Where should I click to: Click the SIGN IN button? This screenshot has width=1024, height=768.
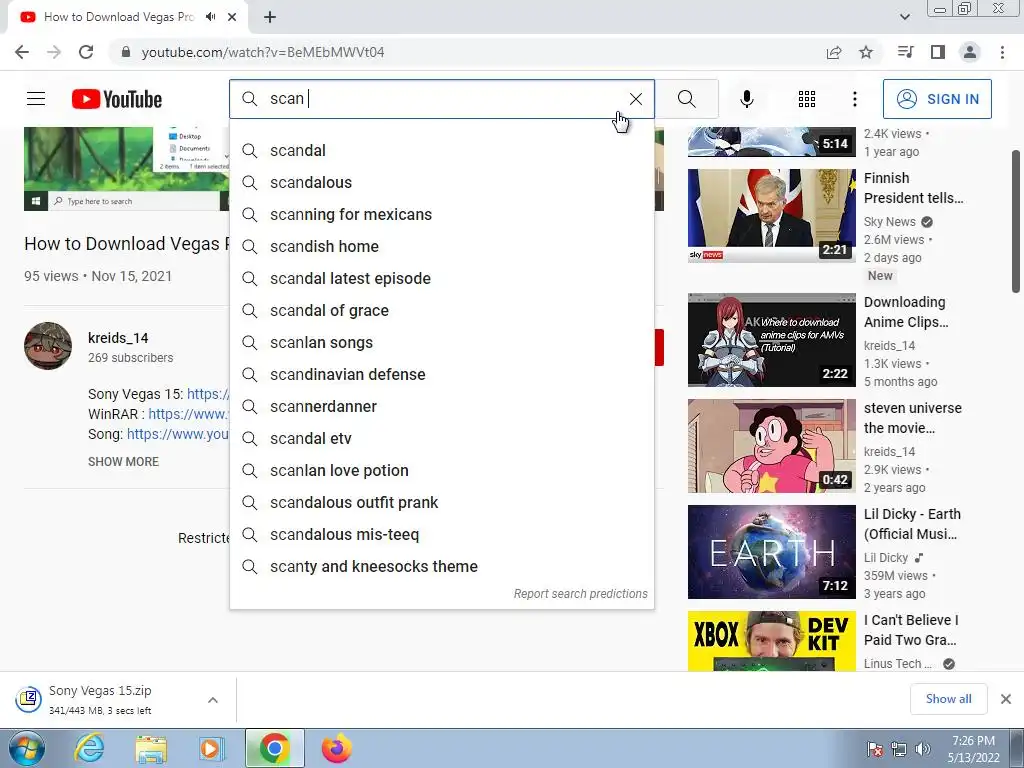[937, 99]
